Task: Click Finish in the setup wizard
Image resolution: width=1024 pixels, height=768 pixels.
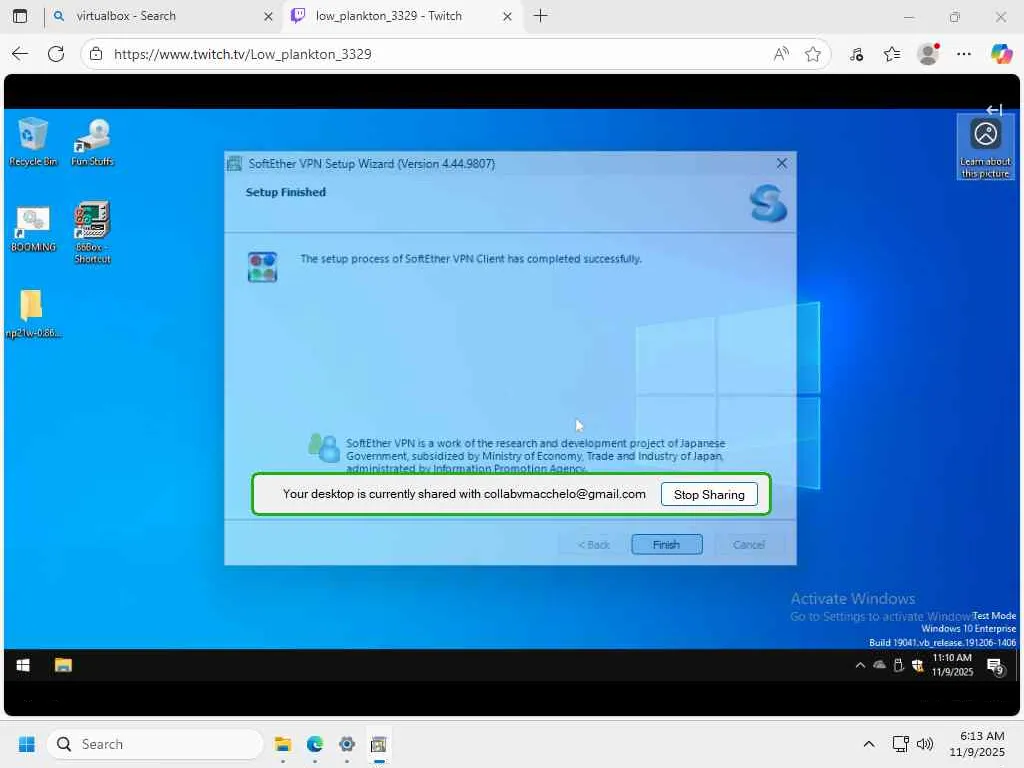Action: click(x=667, y=545)
